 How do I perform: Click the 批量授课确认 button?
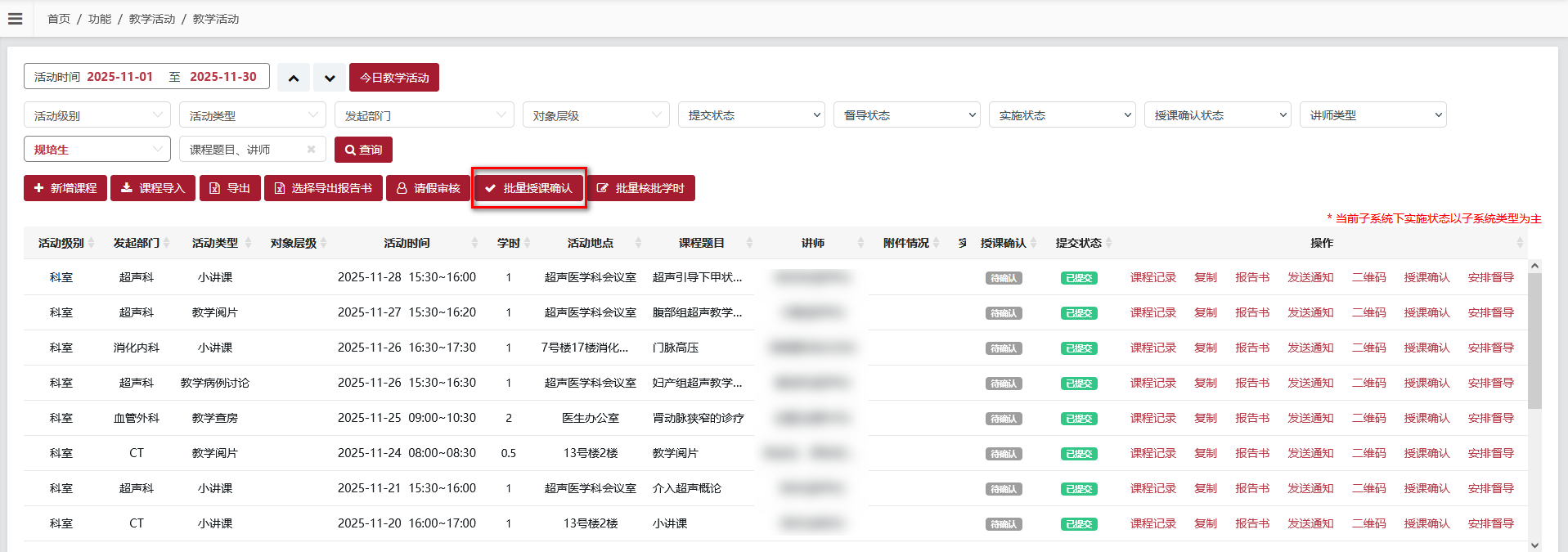click(x=528, y=188)
